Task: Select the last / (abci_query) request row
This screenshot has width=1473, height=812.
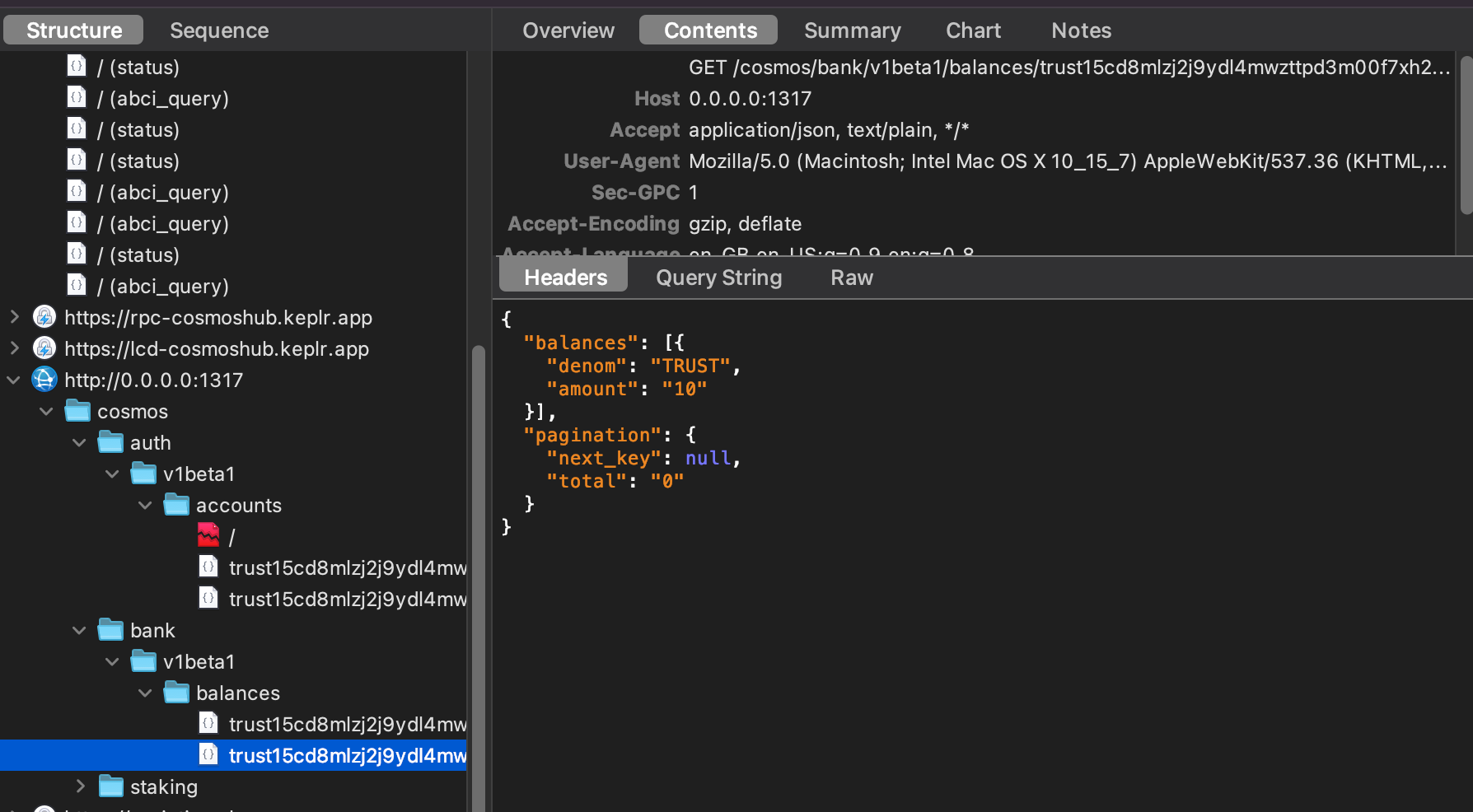Action: [233, 286]
